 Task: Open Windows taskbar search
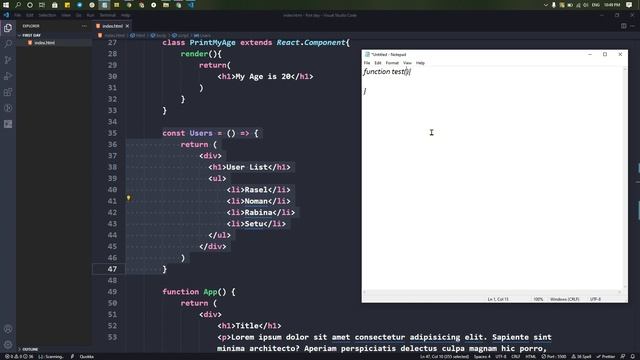tap(18, 5)
